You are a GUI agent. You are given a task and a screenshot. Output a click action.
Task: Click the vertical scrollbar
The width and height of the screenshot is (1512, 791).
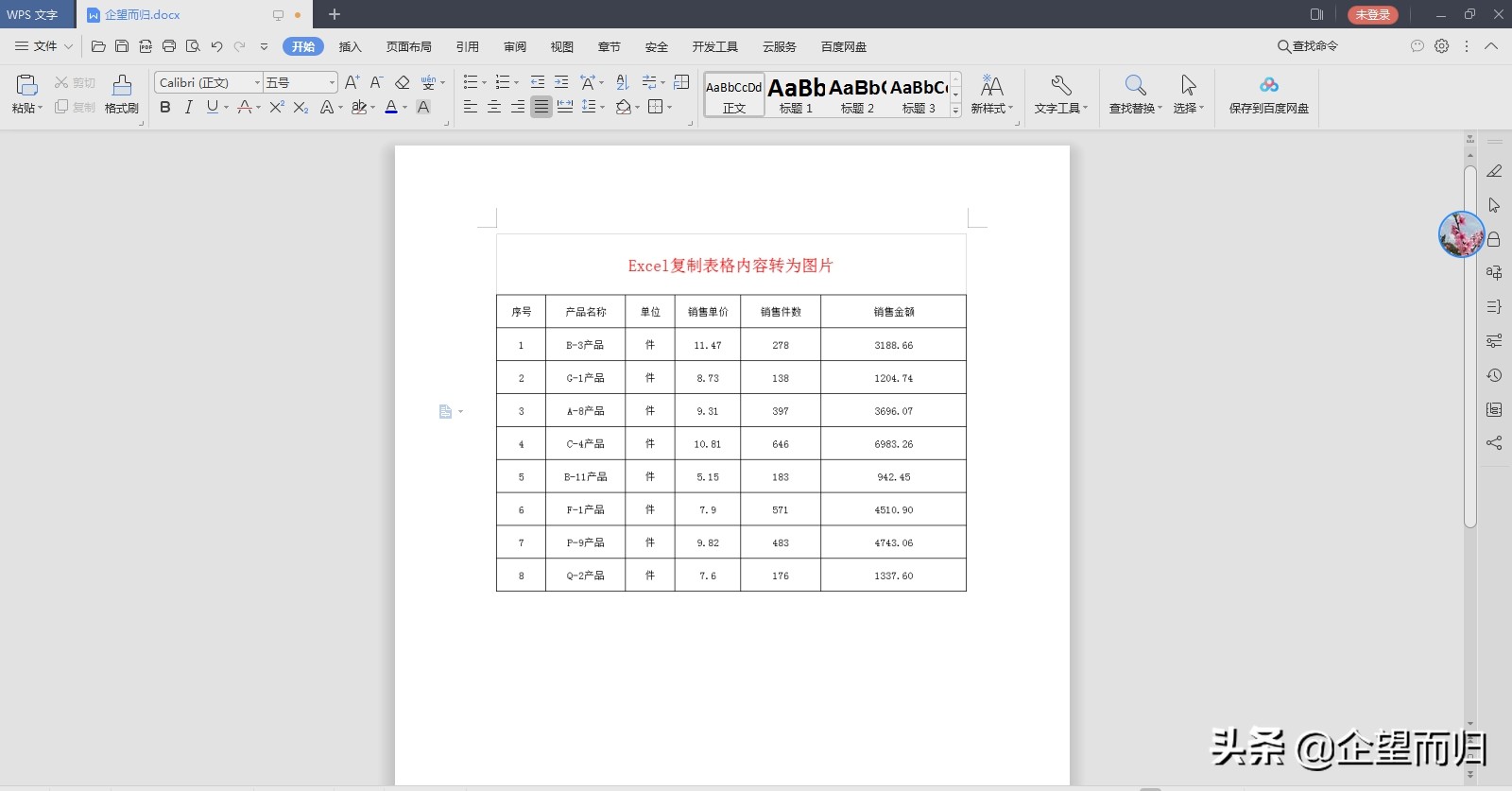pos(1469,346)
